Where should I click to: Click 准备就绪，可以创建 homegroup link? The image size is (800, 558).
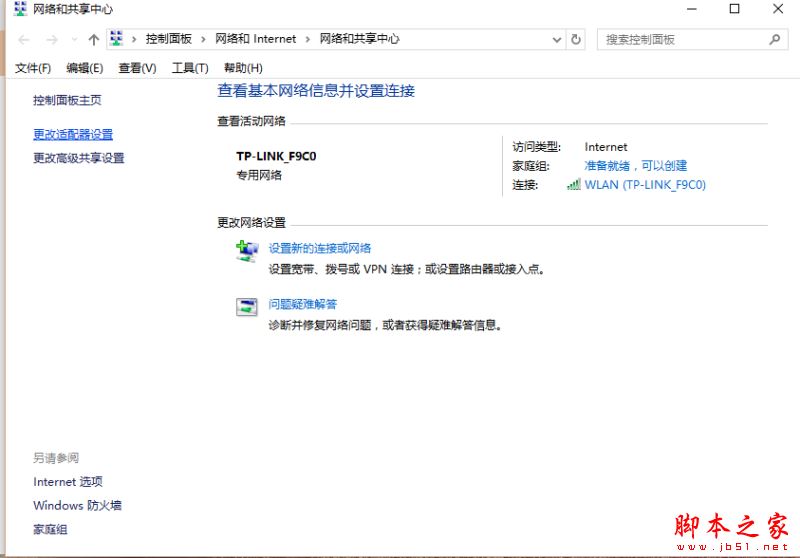(636, 166)
